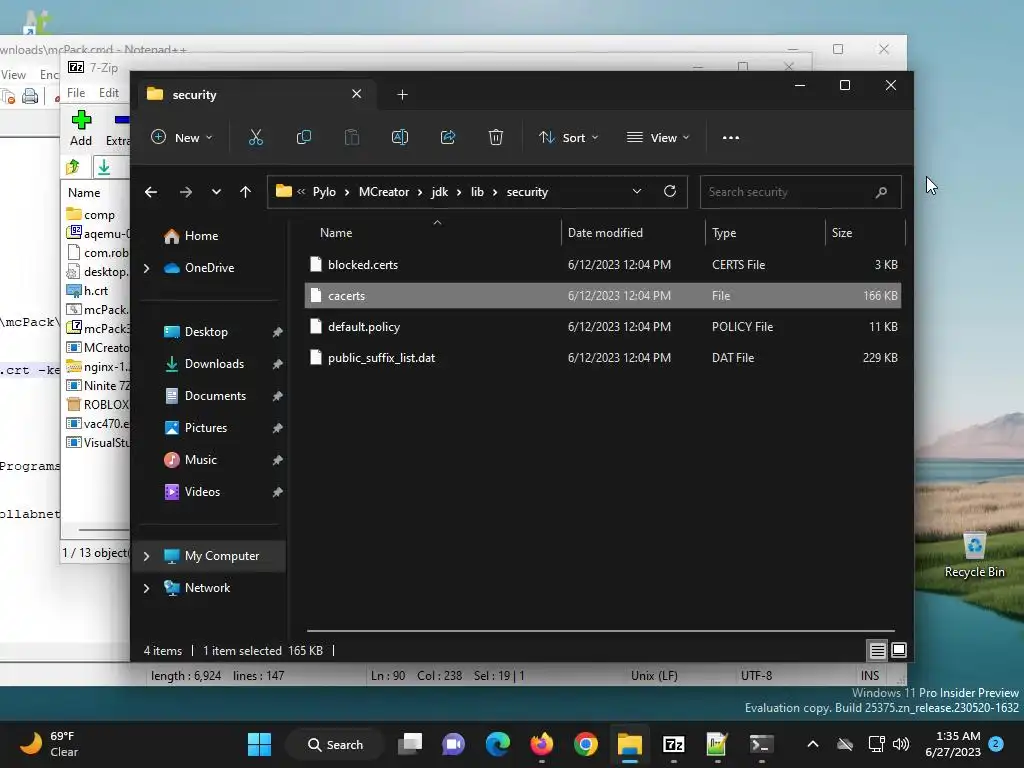Click the Rename icon in Explorer toolbar
The image size is (1024, 768).
point(400,138)
